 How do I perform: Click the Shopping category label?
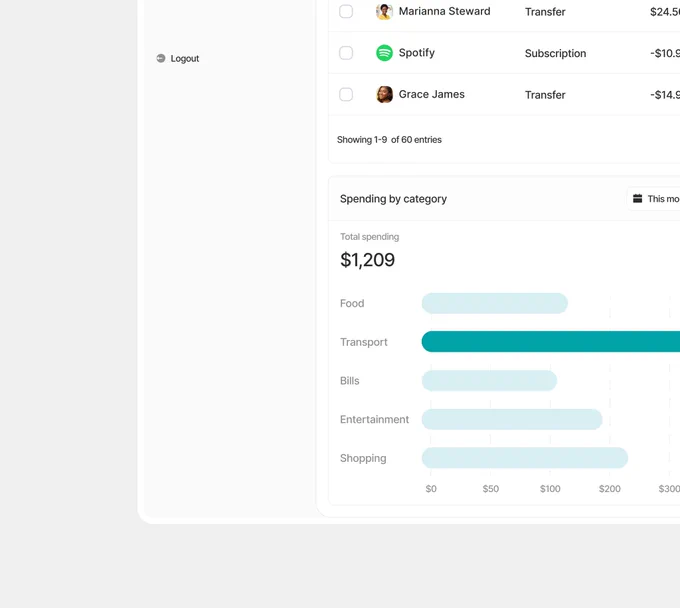coord(363,458)
